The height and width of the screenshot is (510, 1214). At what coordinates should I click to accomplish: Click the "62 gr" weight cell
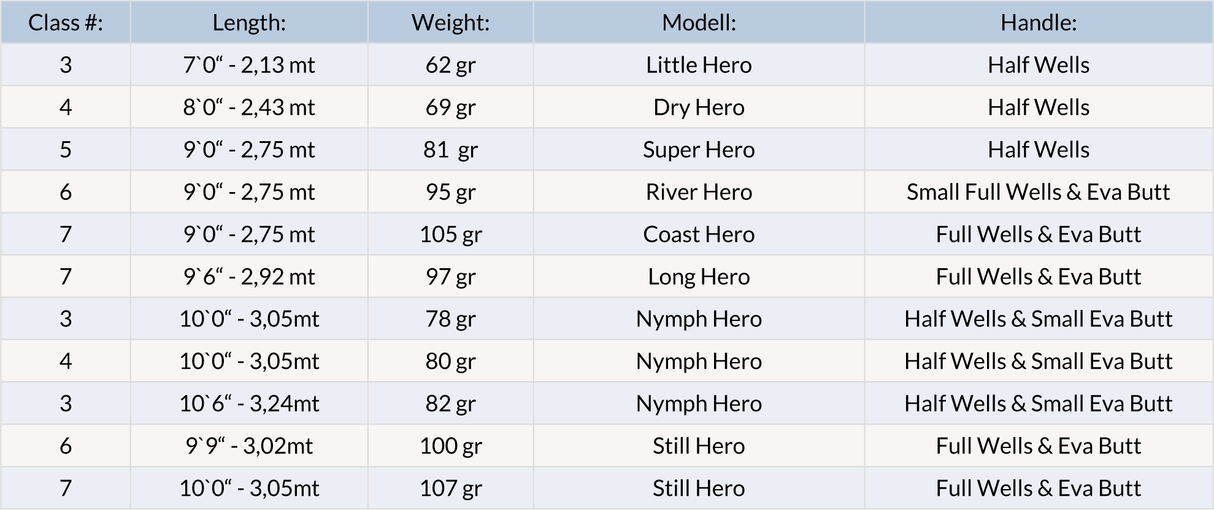coord(450,65)
